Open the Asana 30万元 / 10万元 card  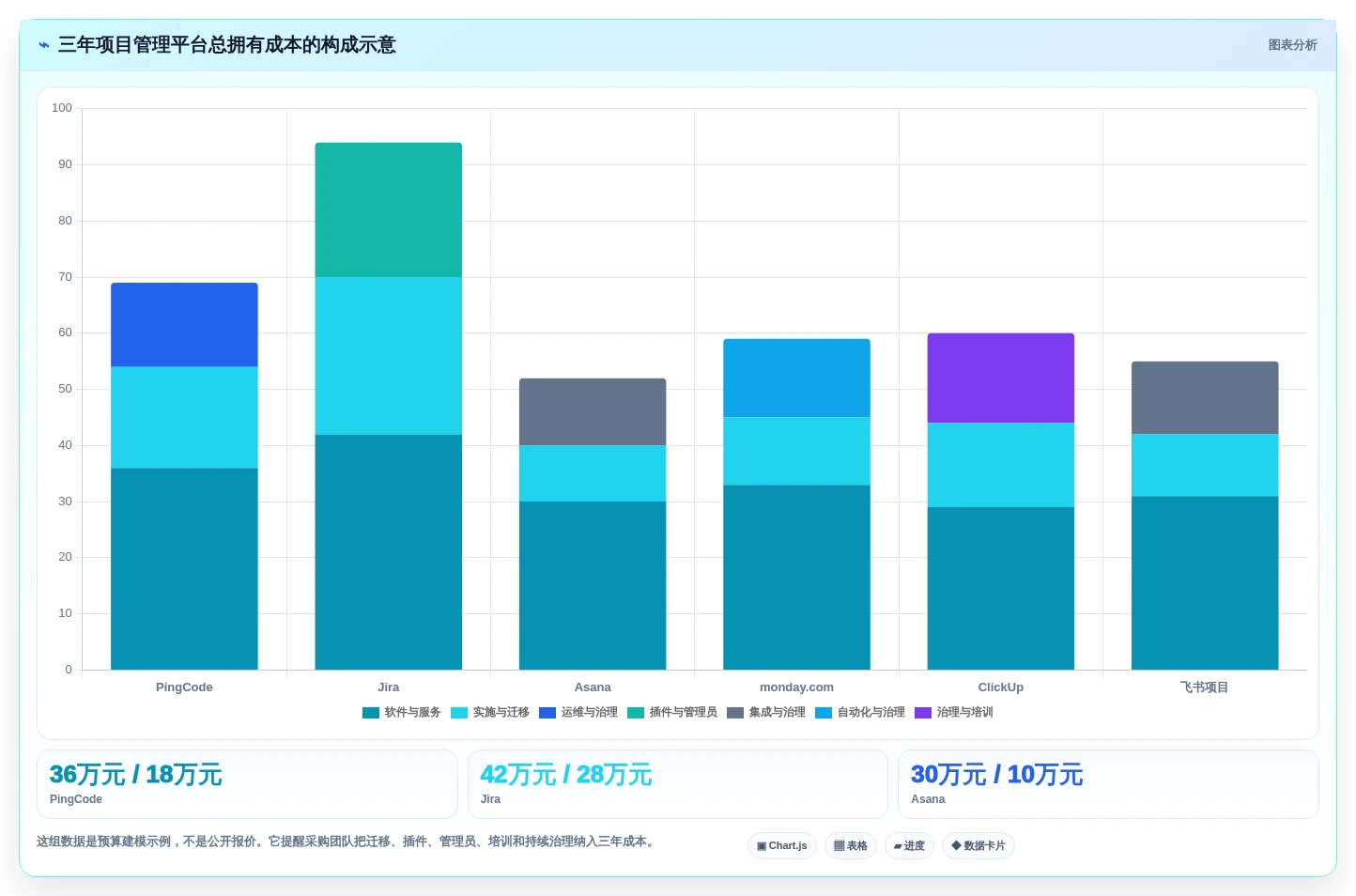(x=1108, y=784)
